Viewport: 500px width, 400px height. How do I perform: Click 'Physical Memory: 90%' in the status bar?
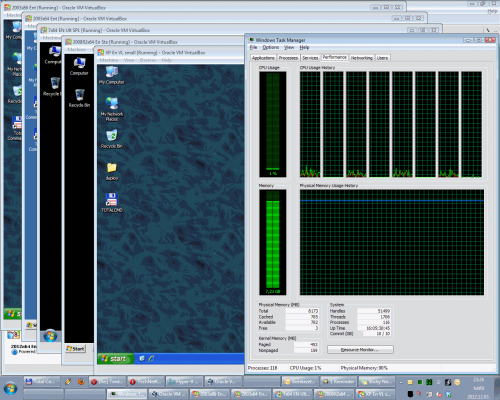[x=364, y=368]
